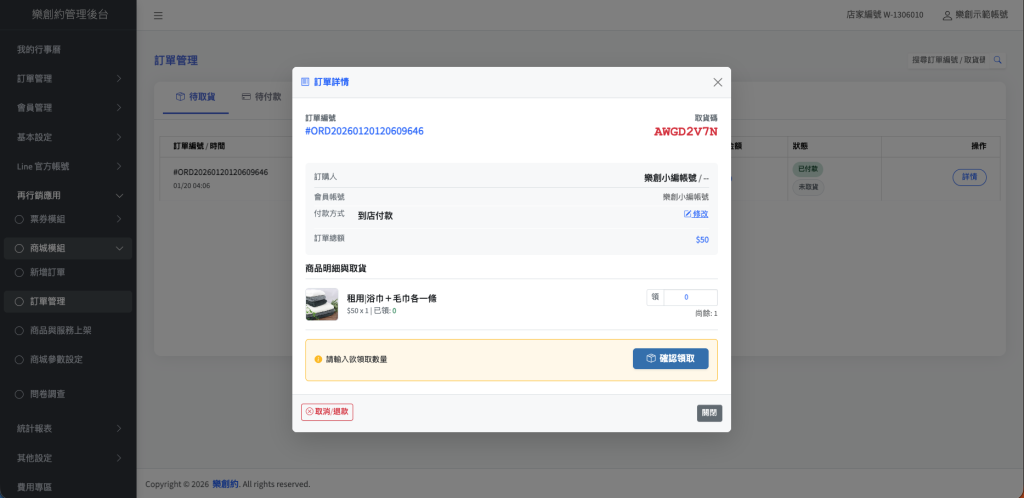
Task: Expand 會員管理 sidebar menu
Action: pos(66,107)
